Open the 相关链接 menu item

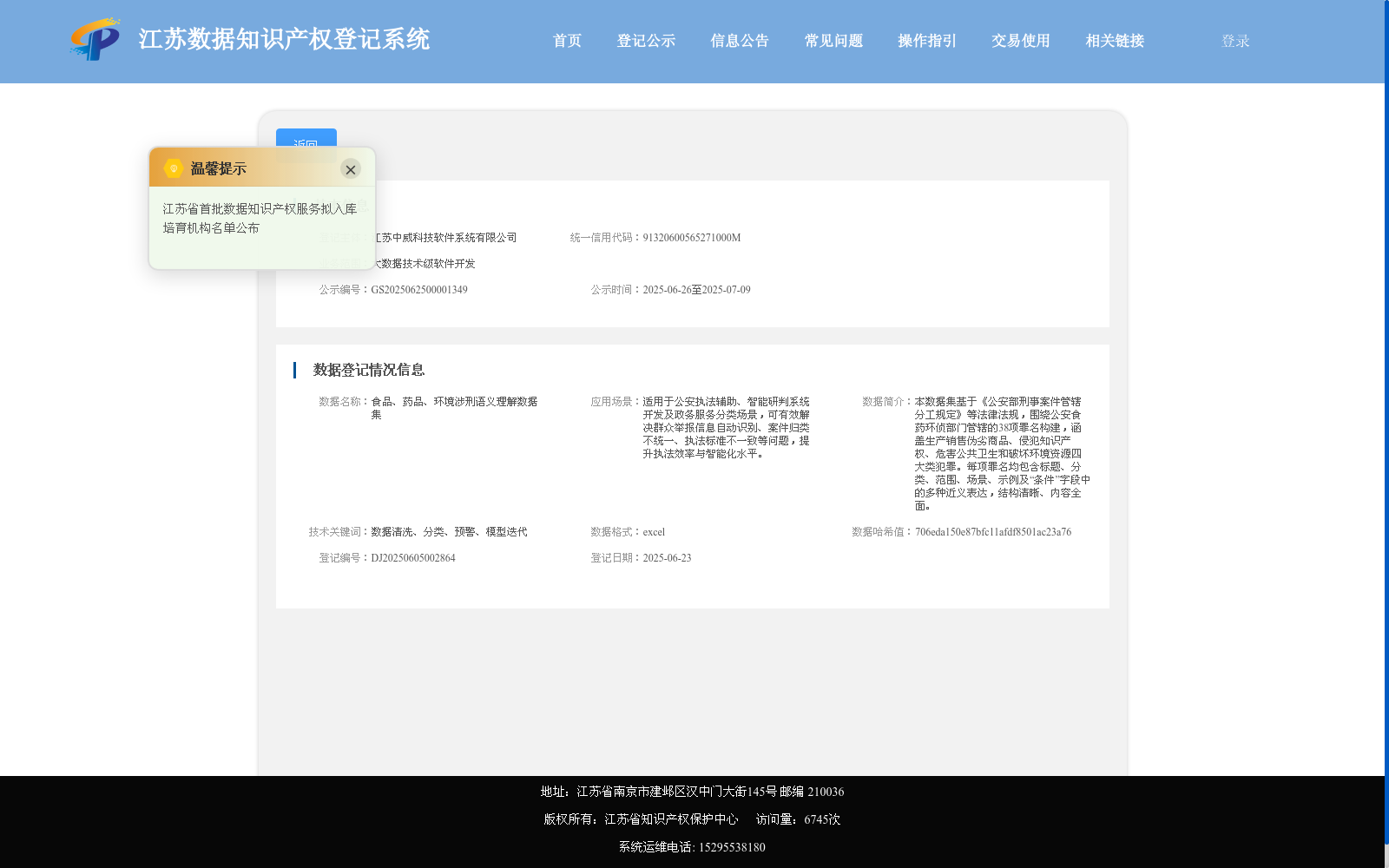click(1115, 41)
